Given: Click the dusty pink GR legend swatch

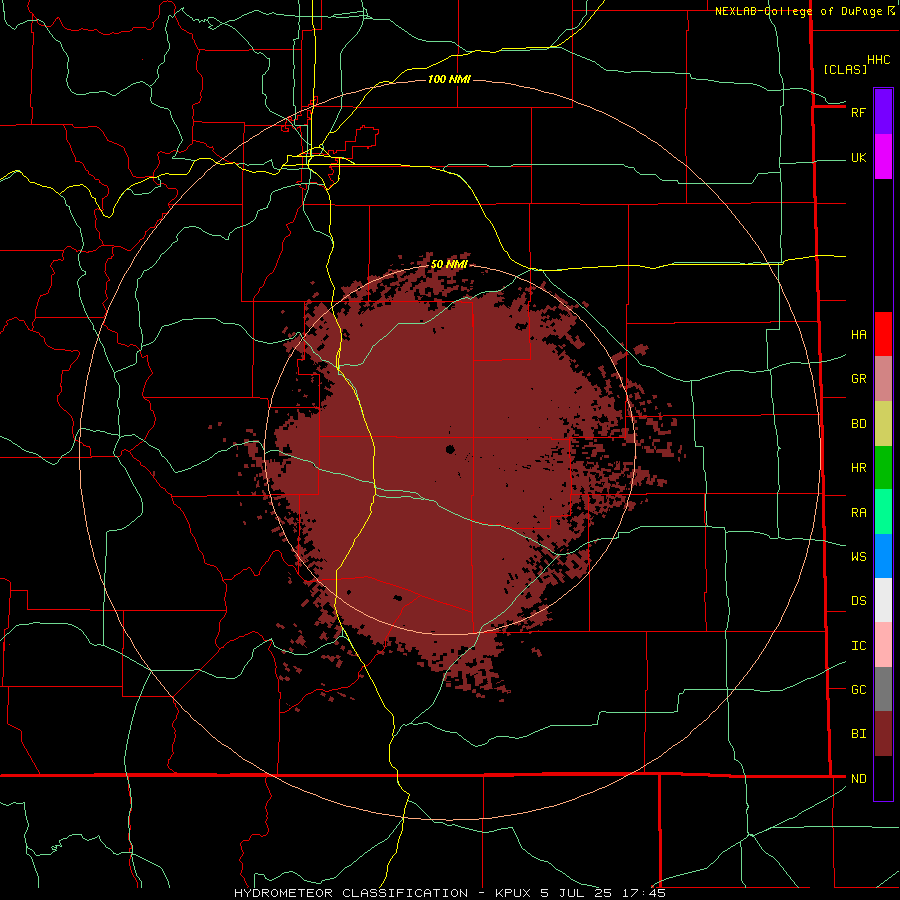Looking at the screenshot, I should click(883, 379).
